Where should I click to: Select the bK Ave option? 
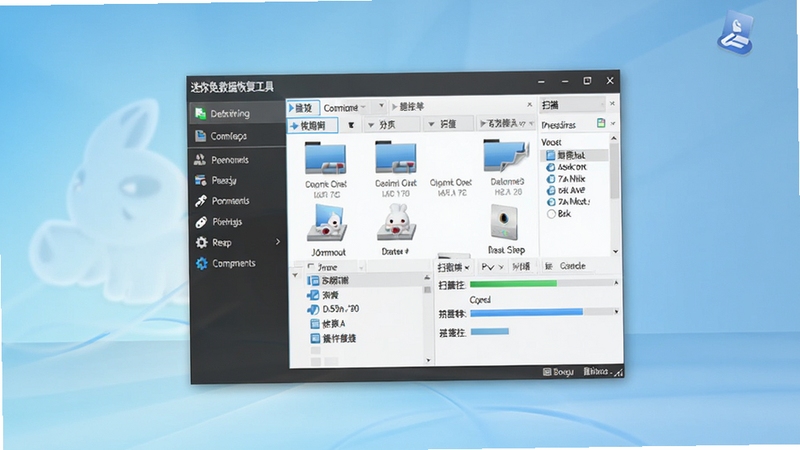coord(566,190)
